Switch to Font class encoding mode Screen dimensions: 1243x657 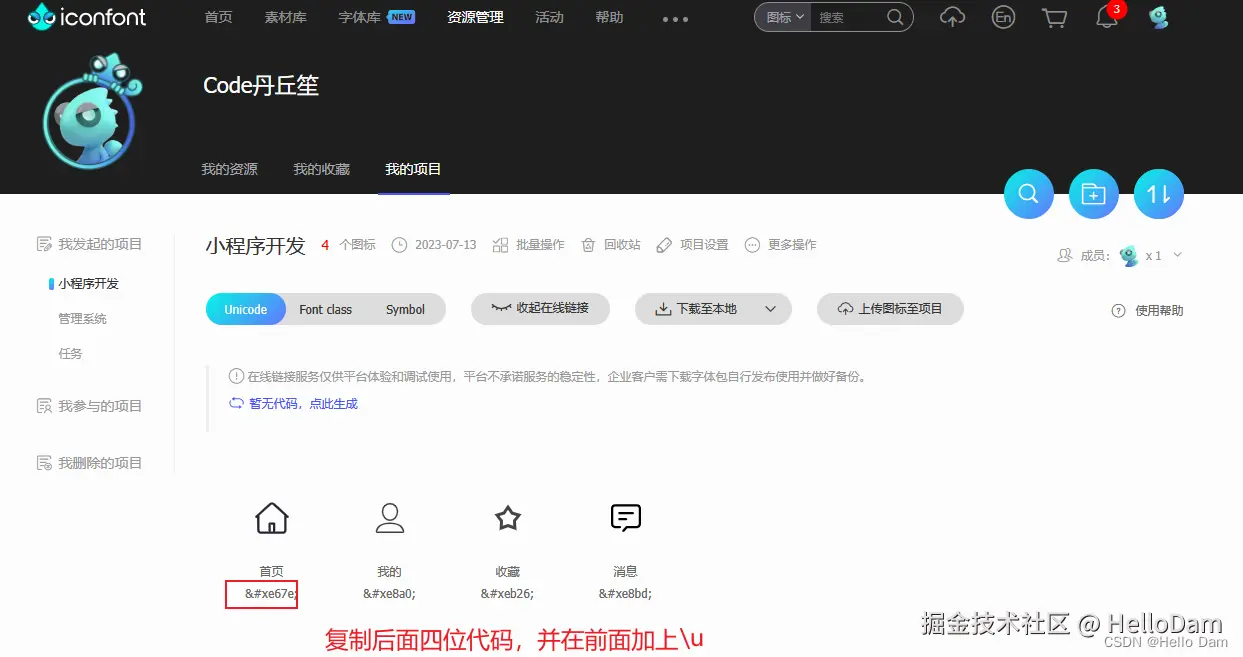click(325, 309)
